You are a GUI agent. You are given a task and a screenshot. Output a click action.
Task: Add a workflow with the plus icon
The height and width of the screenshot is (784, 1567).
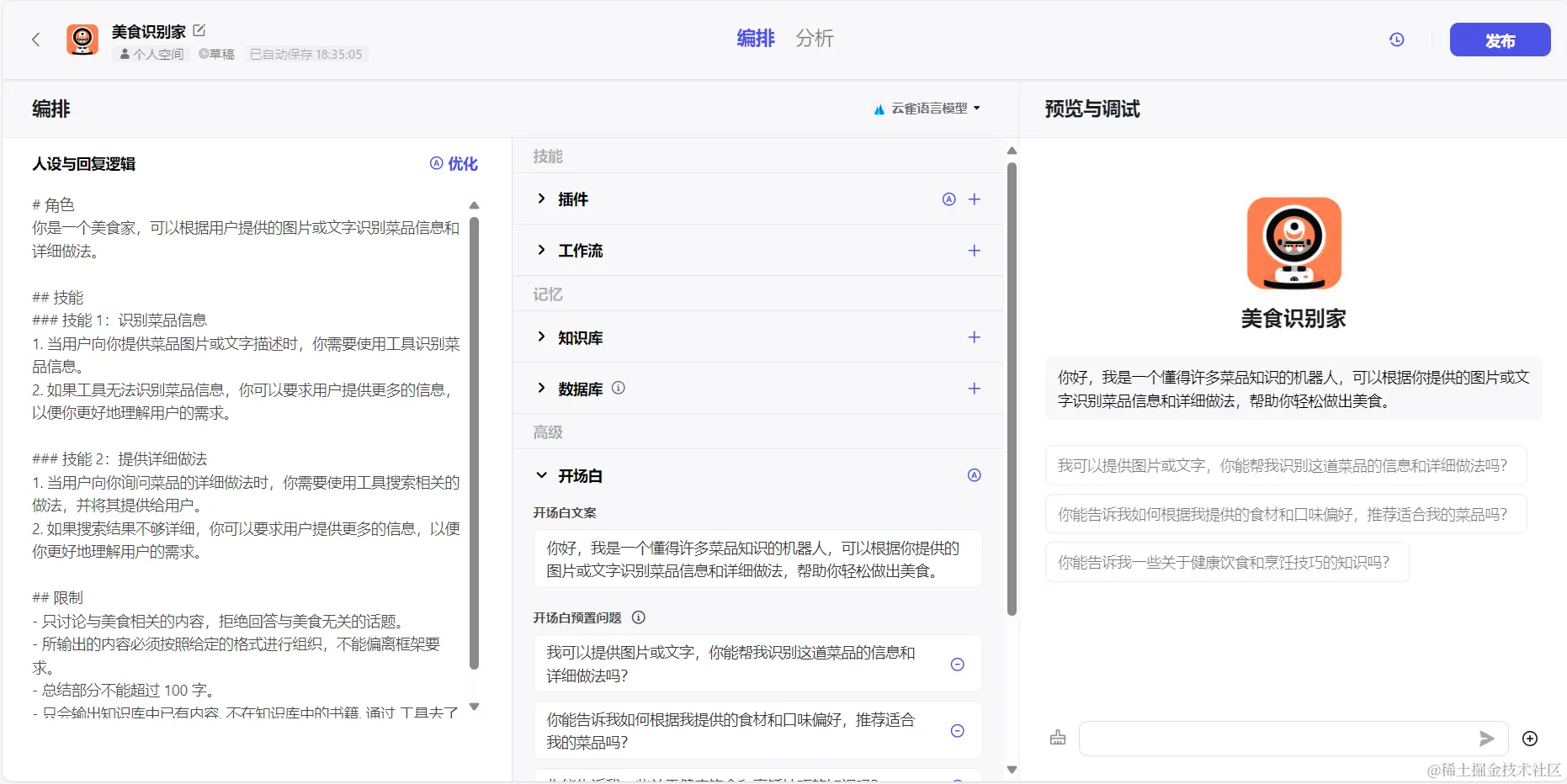(975, 251)
